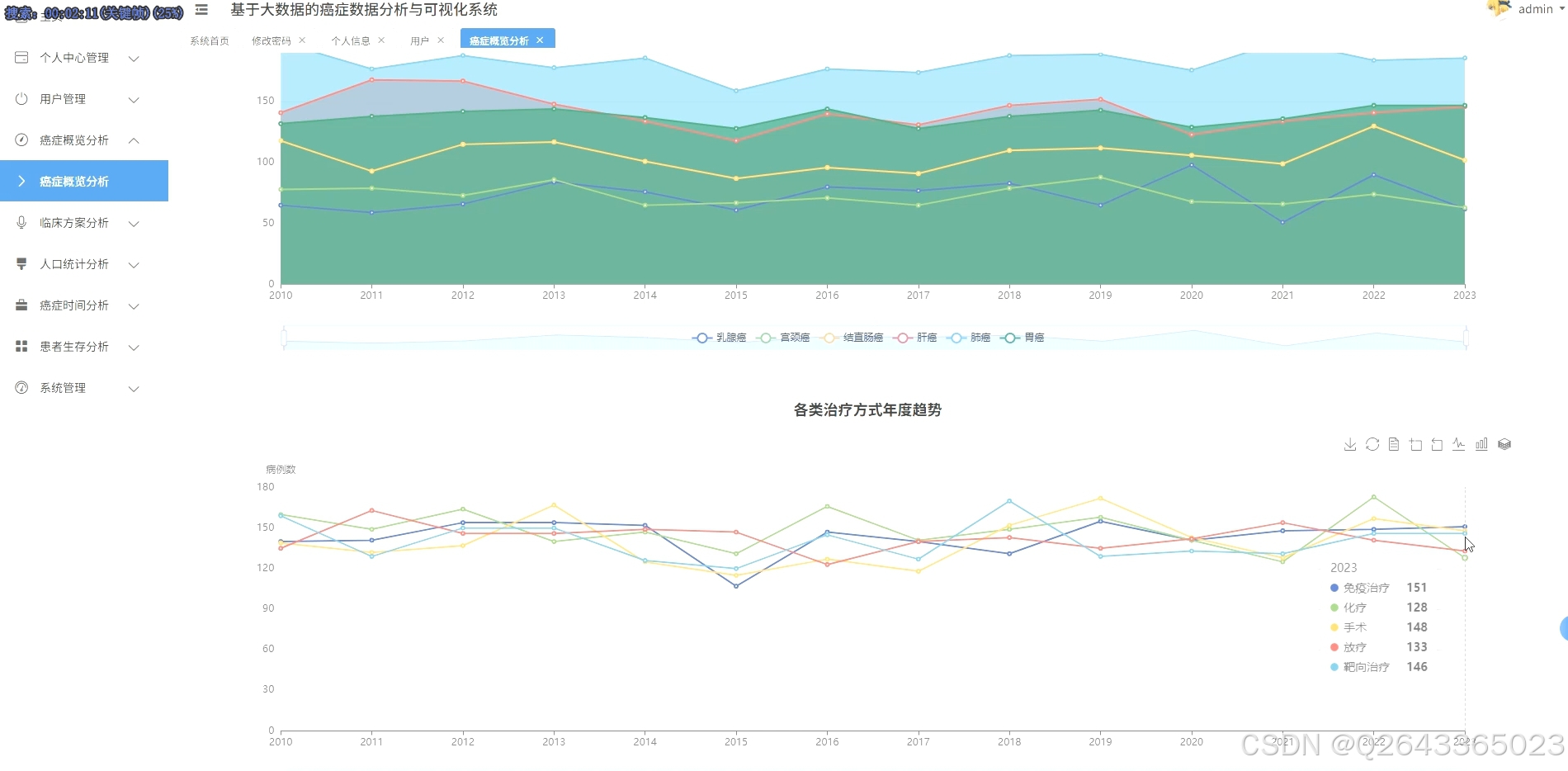Collapse the 癌症概览分析 group chevron

coord(134,140)
